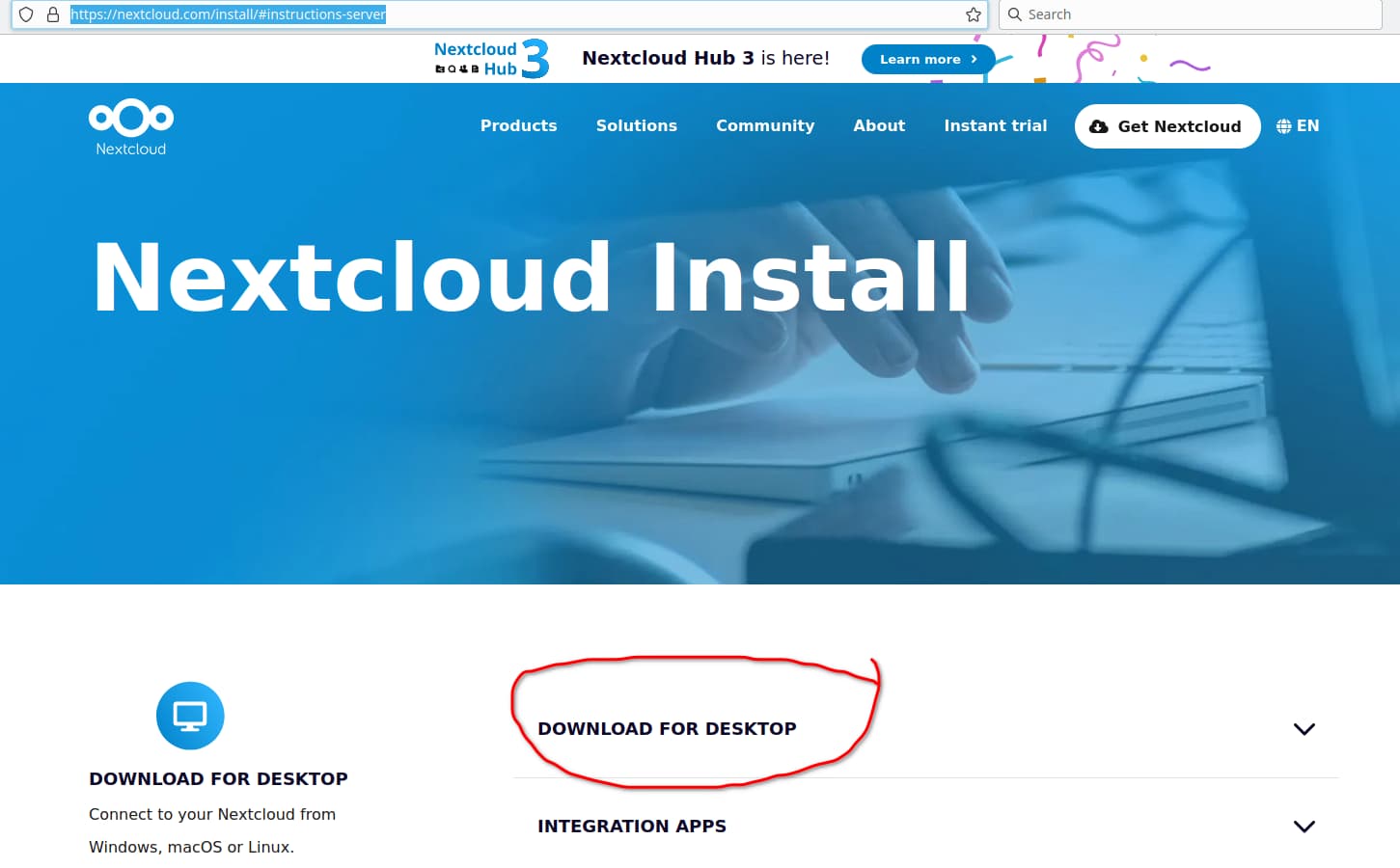Click the Nextcloud logo in the header
The height and width of the screenshot is (868, 1400).
(131, 126)
